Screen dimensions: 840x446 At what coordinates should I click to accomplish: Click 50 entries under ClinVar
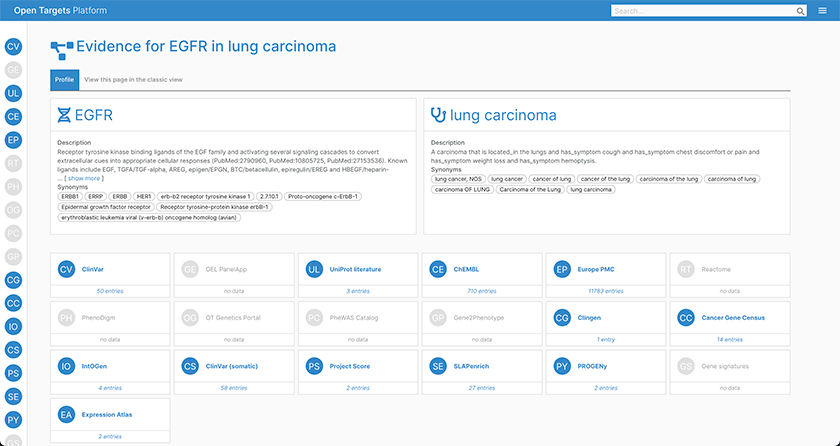point(110,291)
